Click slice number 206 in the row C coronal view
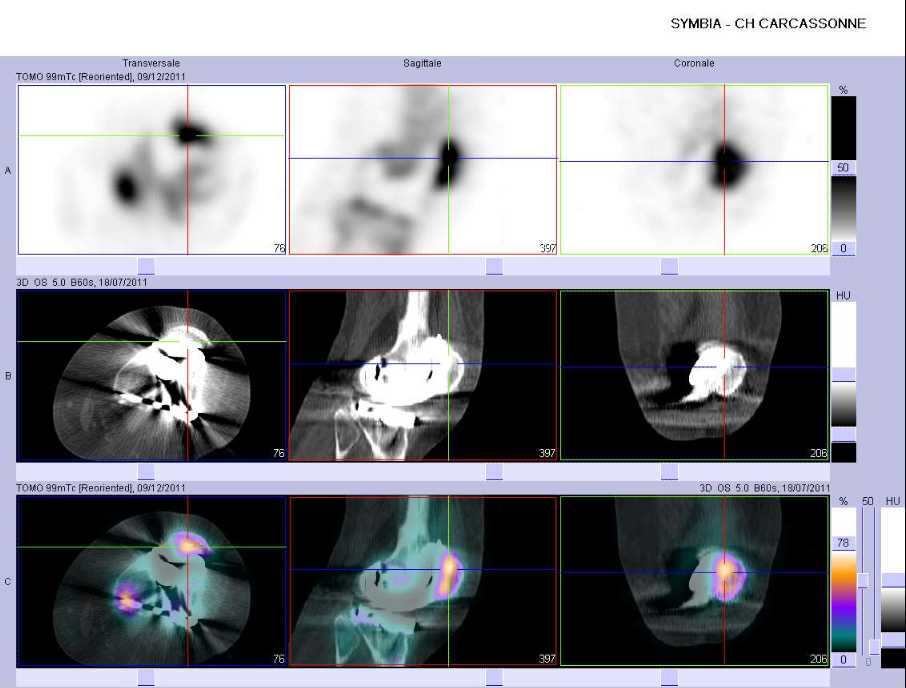Viewport: 906px width, 688px height. [819, 659]
